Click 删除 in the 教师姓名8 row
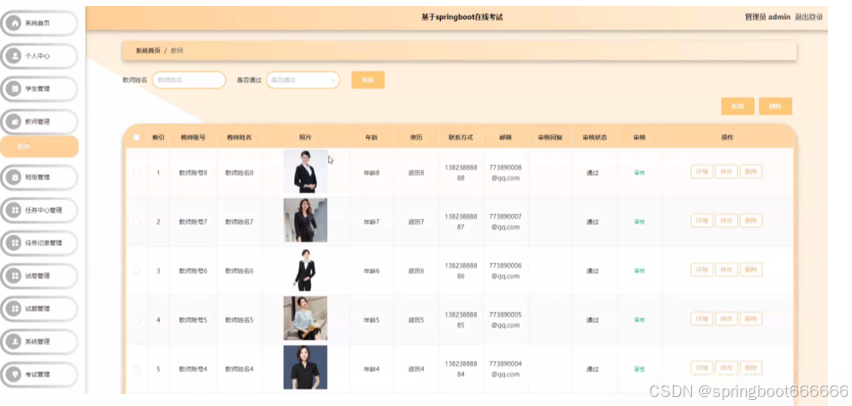Viewport: 852px width, 406px height. tap(751, 172)
